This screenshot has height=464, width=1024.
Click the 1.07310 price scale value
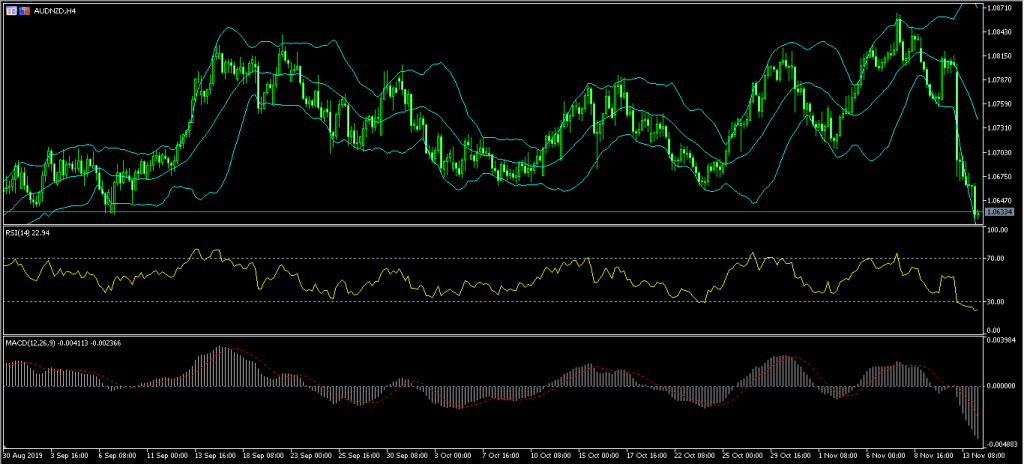pos(1000,129)
